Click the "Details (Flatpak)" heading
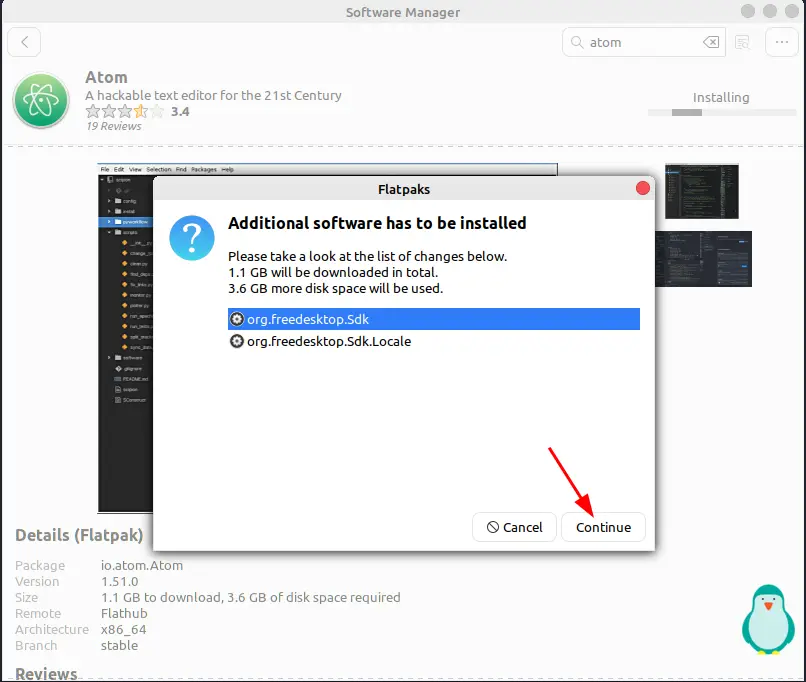 coord(79,536)
